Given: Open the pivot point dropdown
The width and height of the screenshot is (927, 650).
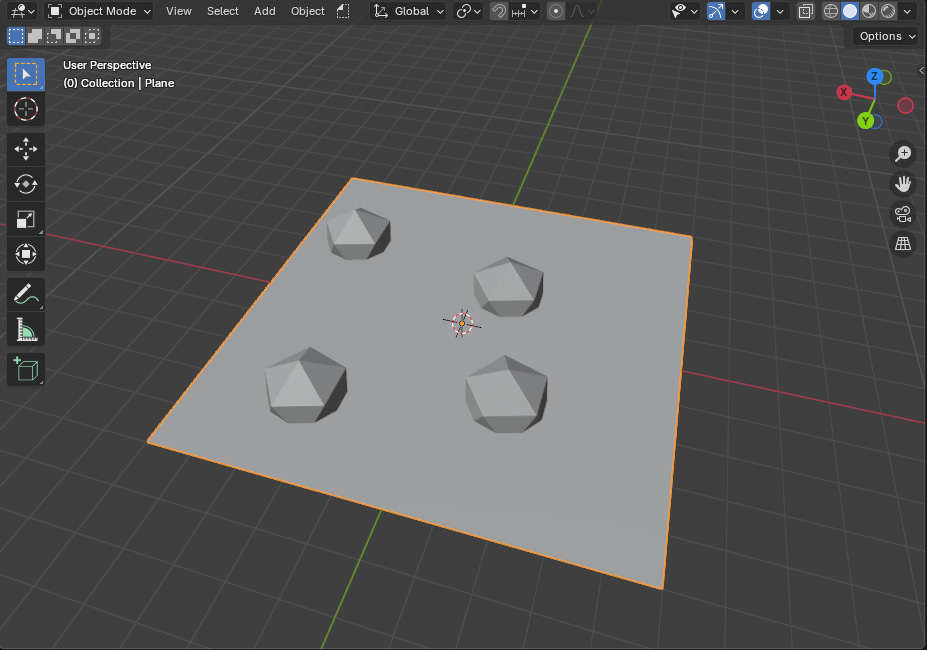Looking at the screenshot, I should [468, 11].
